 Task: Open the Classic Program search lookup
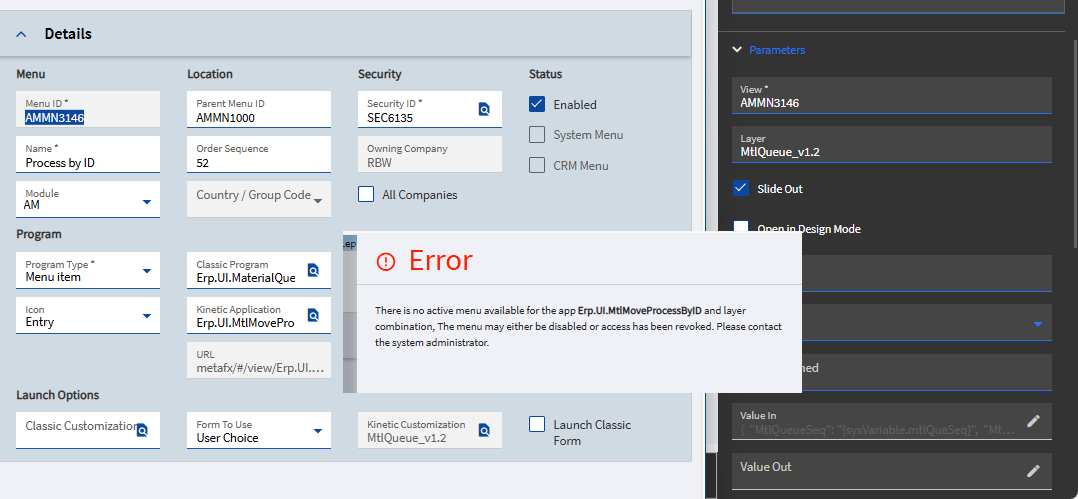313,270
